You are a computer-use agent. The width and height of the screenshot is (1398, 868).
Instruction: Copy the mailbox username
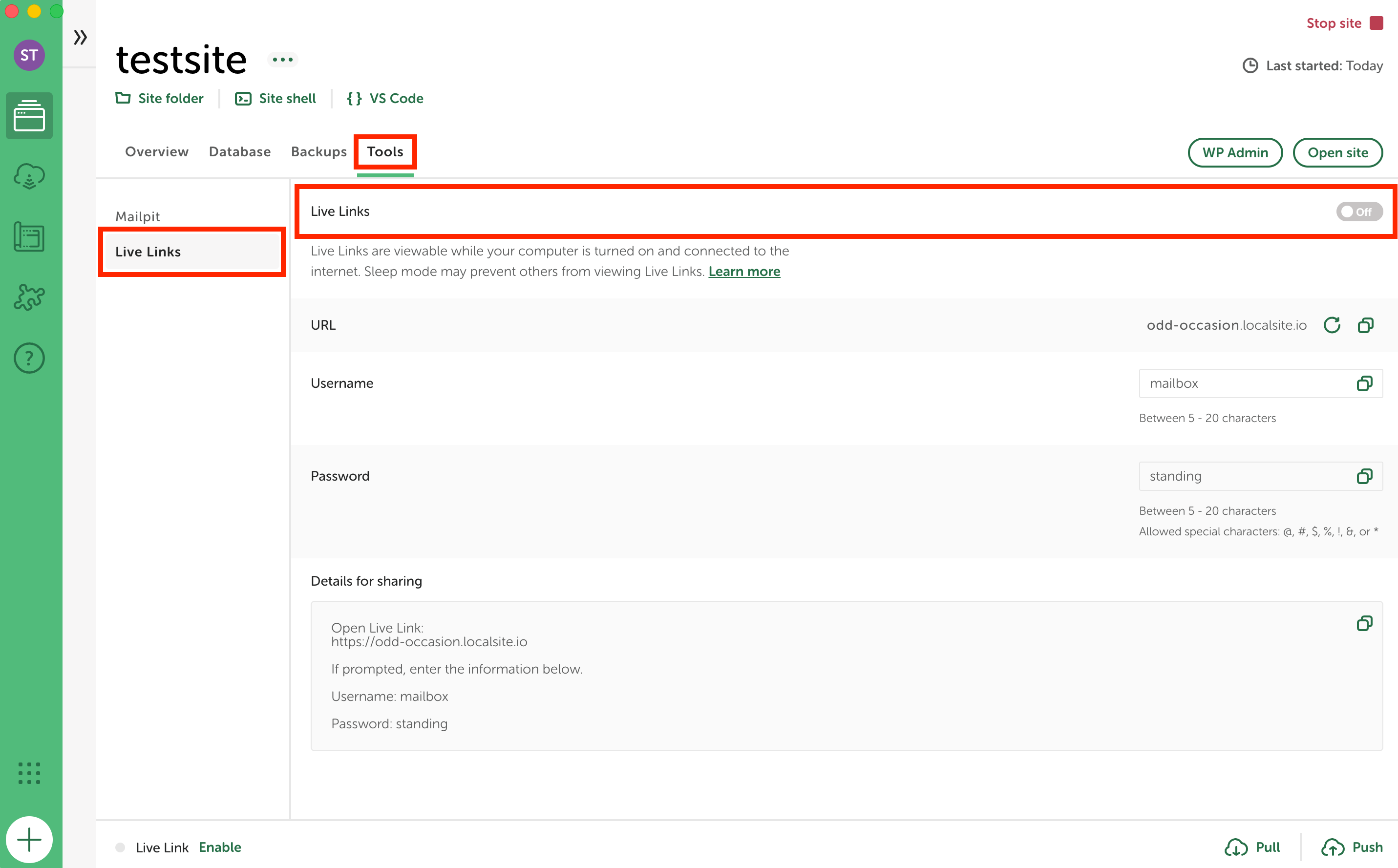pyautogui.click(x=1365, y=383)
